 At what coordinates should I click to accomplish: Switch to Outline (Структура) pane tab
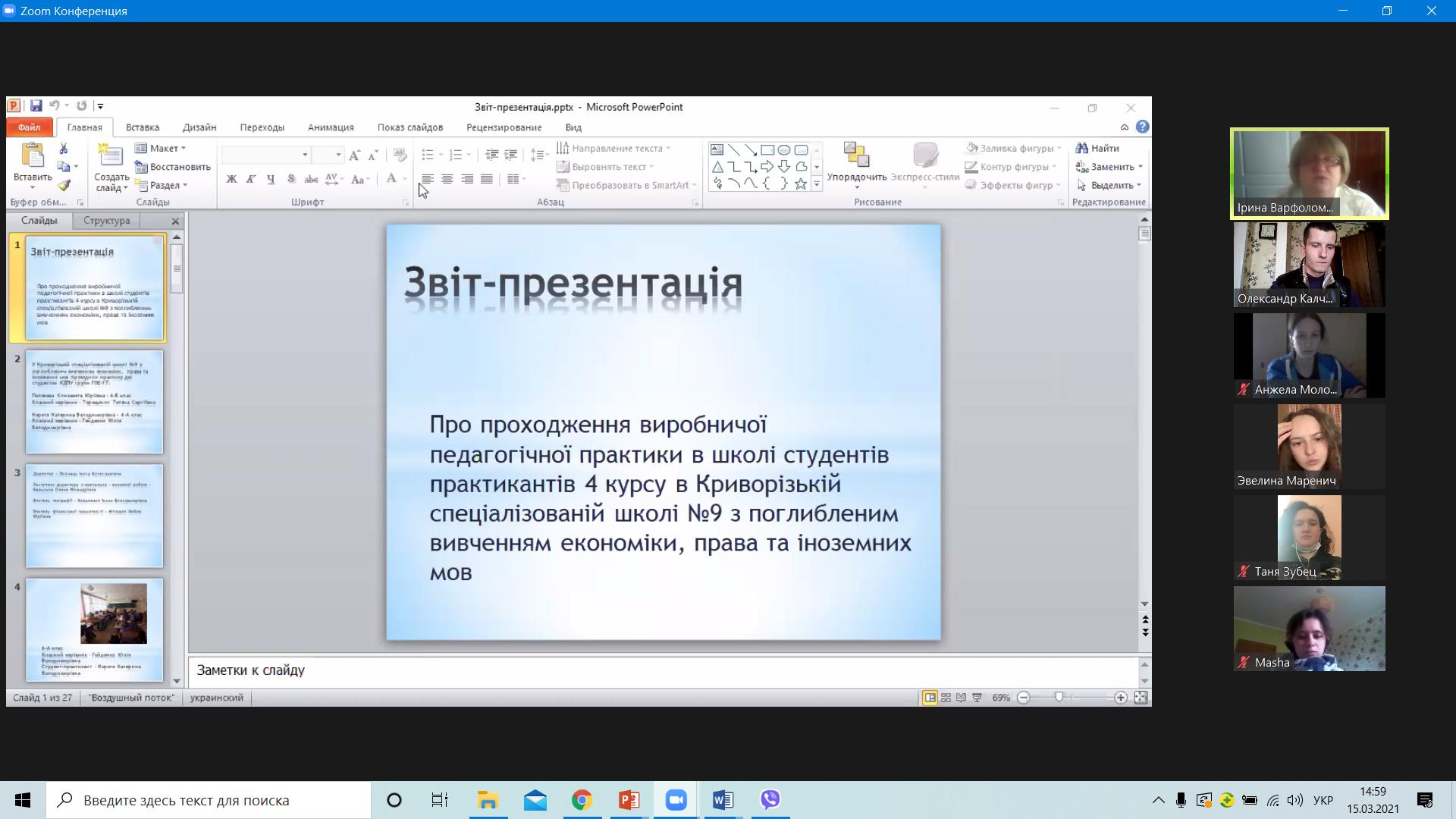(107, 221)
